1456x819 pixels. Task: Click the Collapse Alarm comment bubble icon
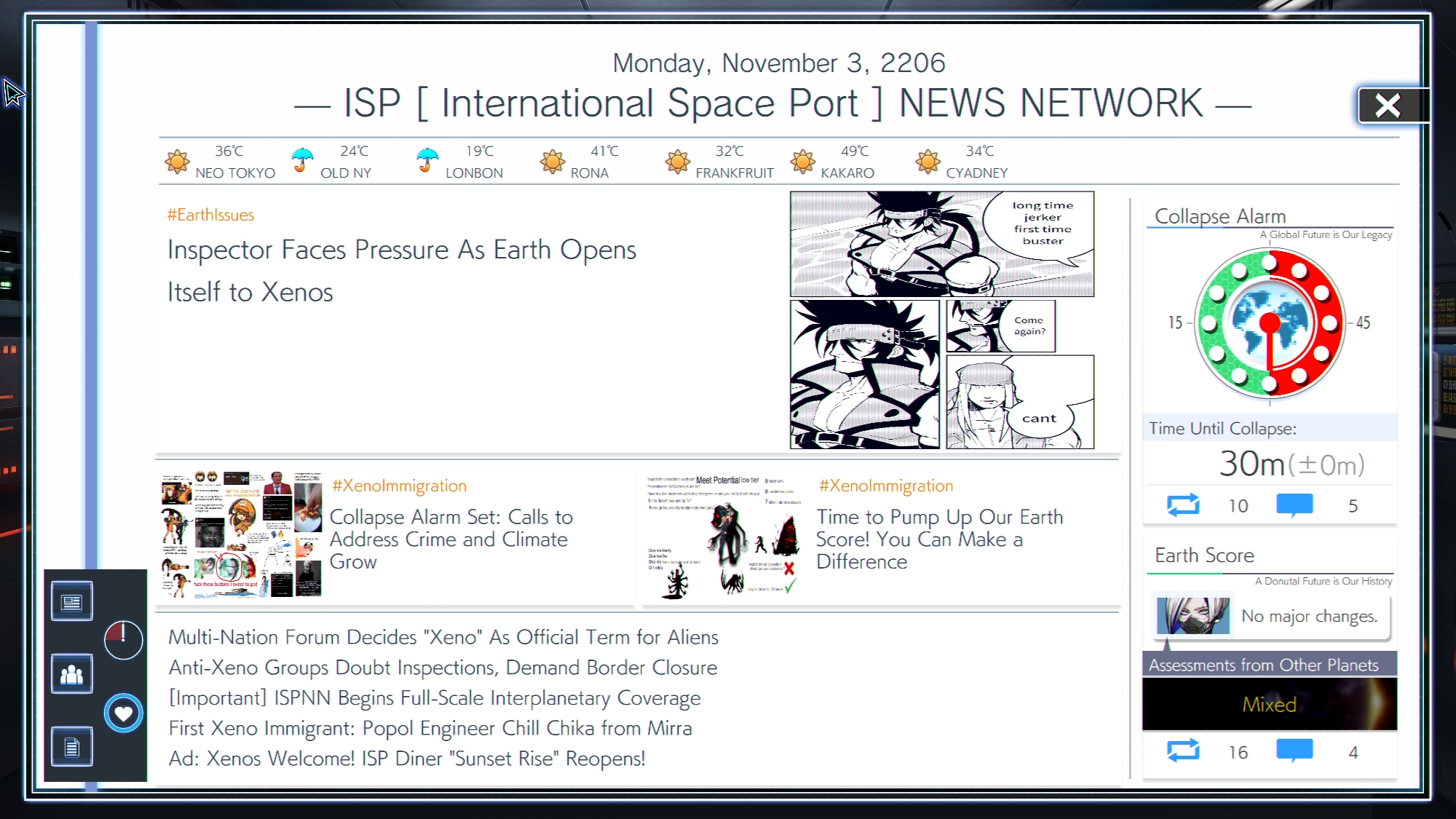(1294, 505)
